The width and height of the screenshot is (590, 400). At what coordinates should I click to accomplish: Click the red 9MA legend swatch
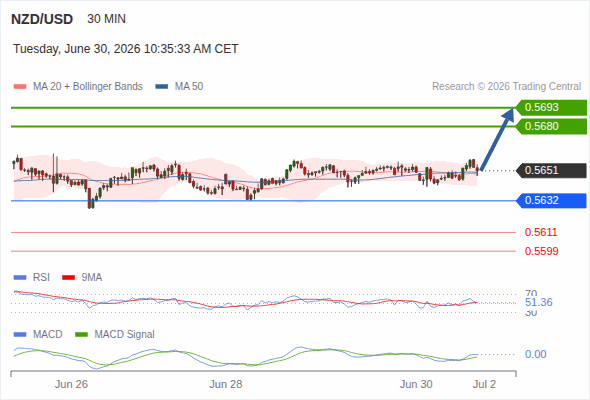[x=68, y=278]
